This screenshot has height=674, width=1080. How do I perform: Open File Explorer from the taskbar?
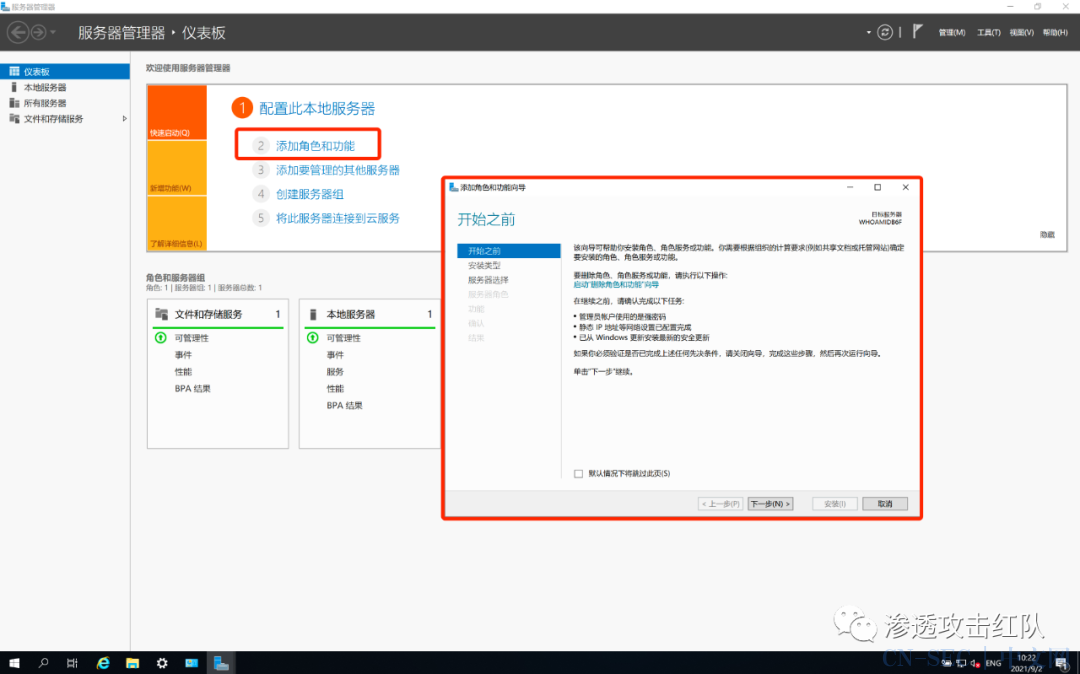[132, 663]
